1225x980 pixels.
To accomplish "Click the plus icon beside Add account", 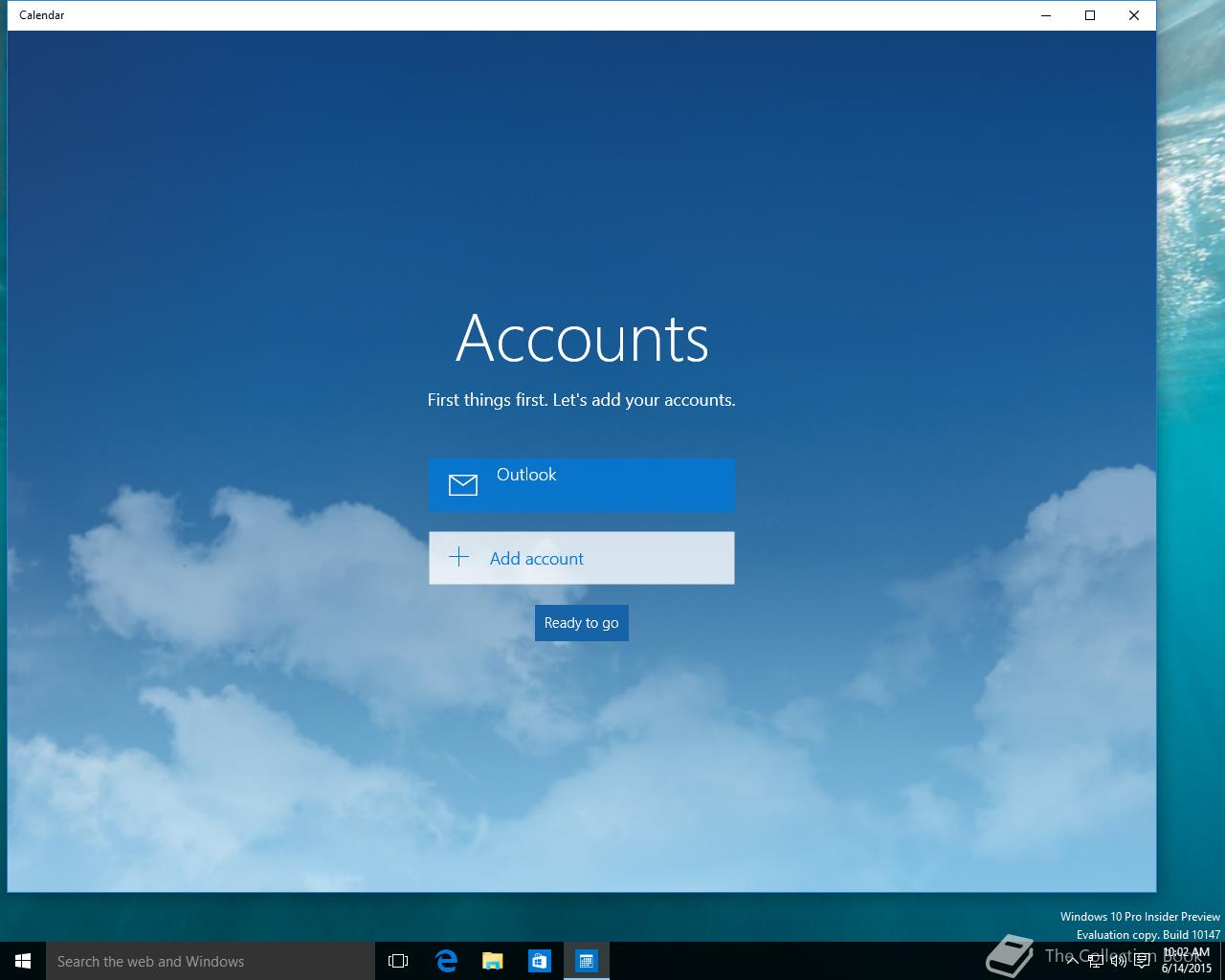I will pos(459,557).
